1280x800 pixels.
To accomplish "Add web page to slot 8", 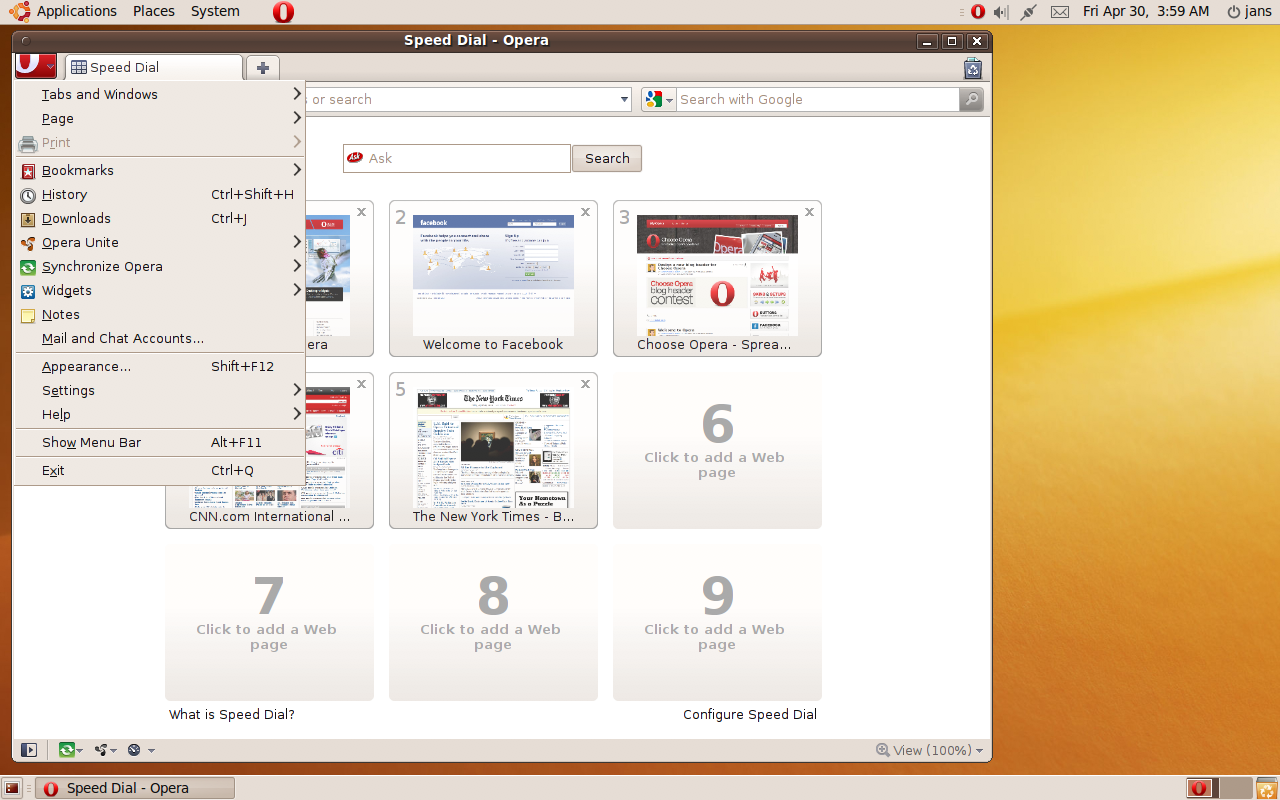I will click(x=493, y=622).
